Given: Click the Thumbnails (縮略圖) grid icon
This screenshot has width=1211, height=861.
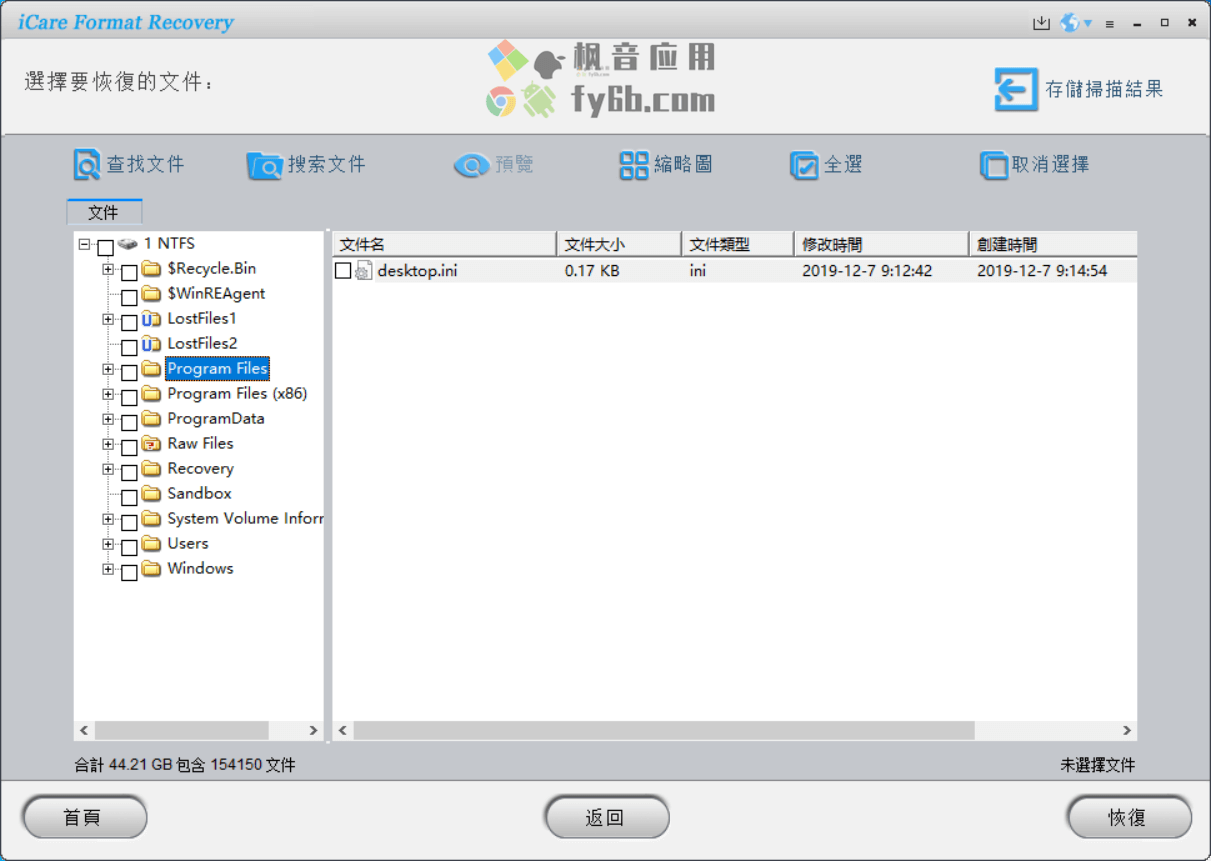Looking at the screenshot, I should point(634,165).
